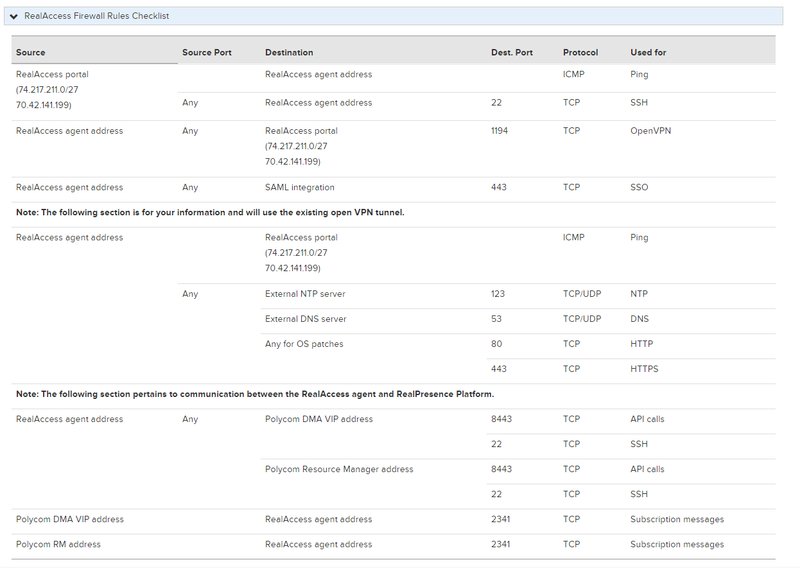Select RealAccess agent address source in SSO row
Screen dimensions: 800x568
[x=69, y=187]
